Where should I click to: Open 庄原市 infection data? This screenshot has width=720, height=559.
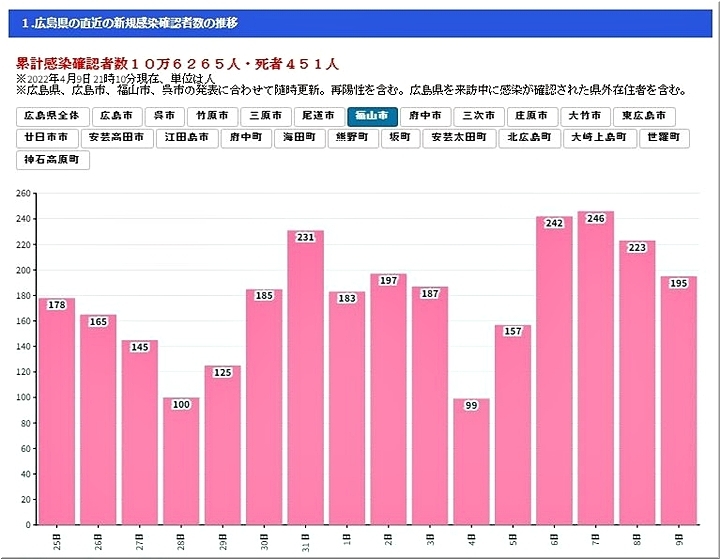click(x=532, y=116)
